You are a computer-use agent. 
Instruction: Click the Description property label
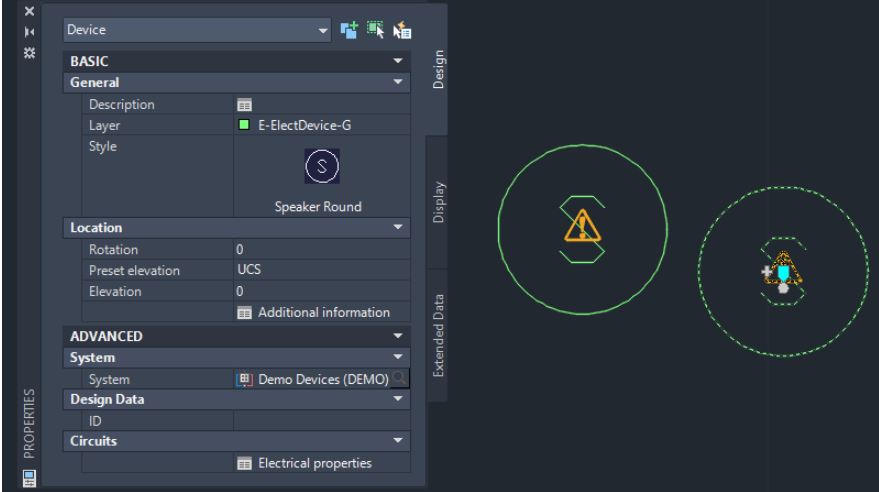pyautogui.click(x=122, y=105)
